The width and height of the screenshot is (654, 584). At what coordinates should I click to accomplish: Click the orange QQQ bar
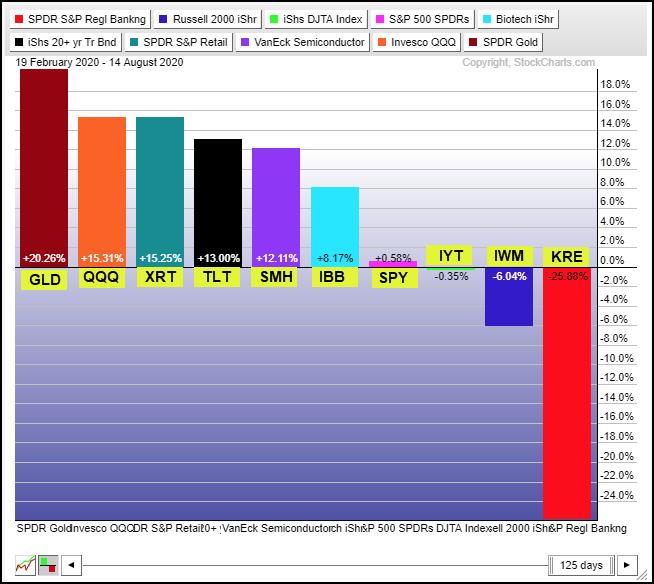coord(102,190)
